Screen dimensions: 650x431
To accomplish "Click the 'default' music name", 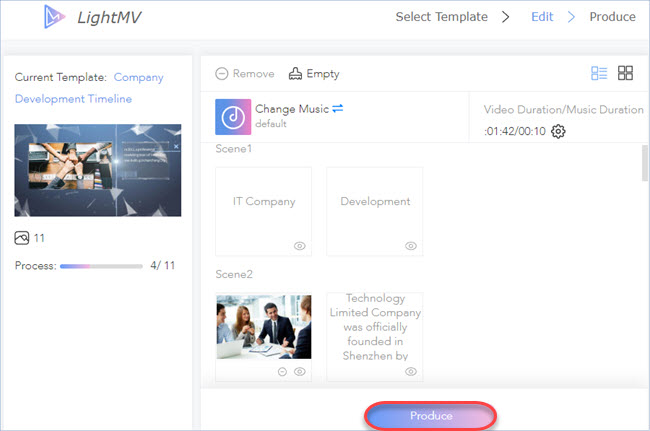I will point(271,123).
